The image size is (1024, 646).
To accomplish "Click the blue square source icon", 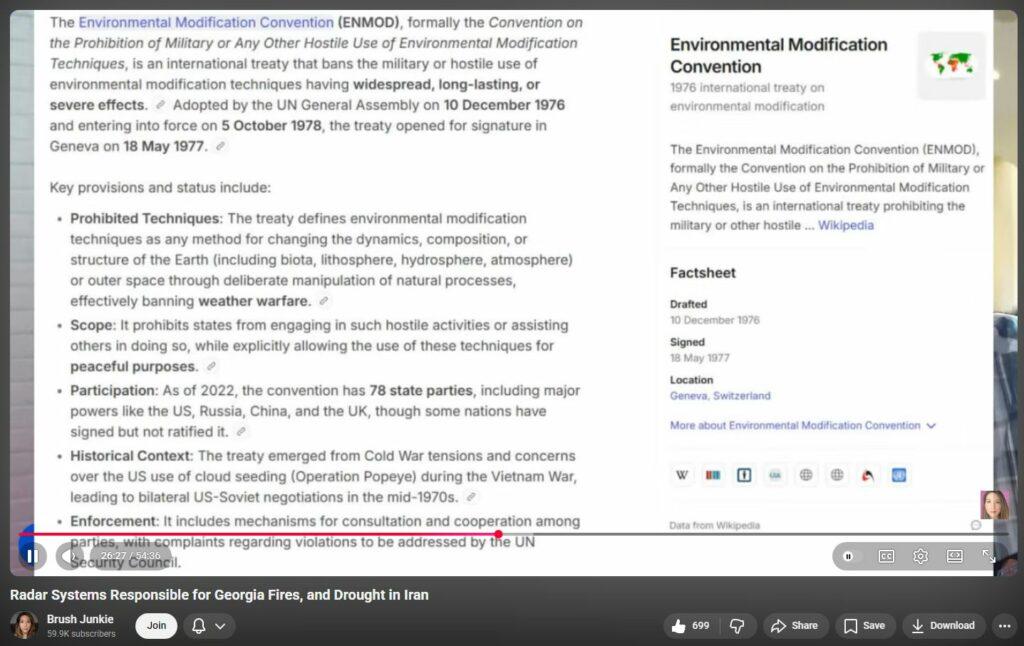I will click(744, 475).
